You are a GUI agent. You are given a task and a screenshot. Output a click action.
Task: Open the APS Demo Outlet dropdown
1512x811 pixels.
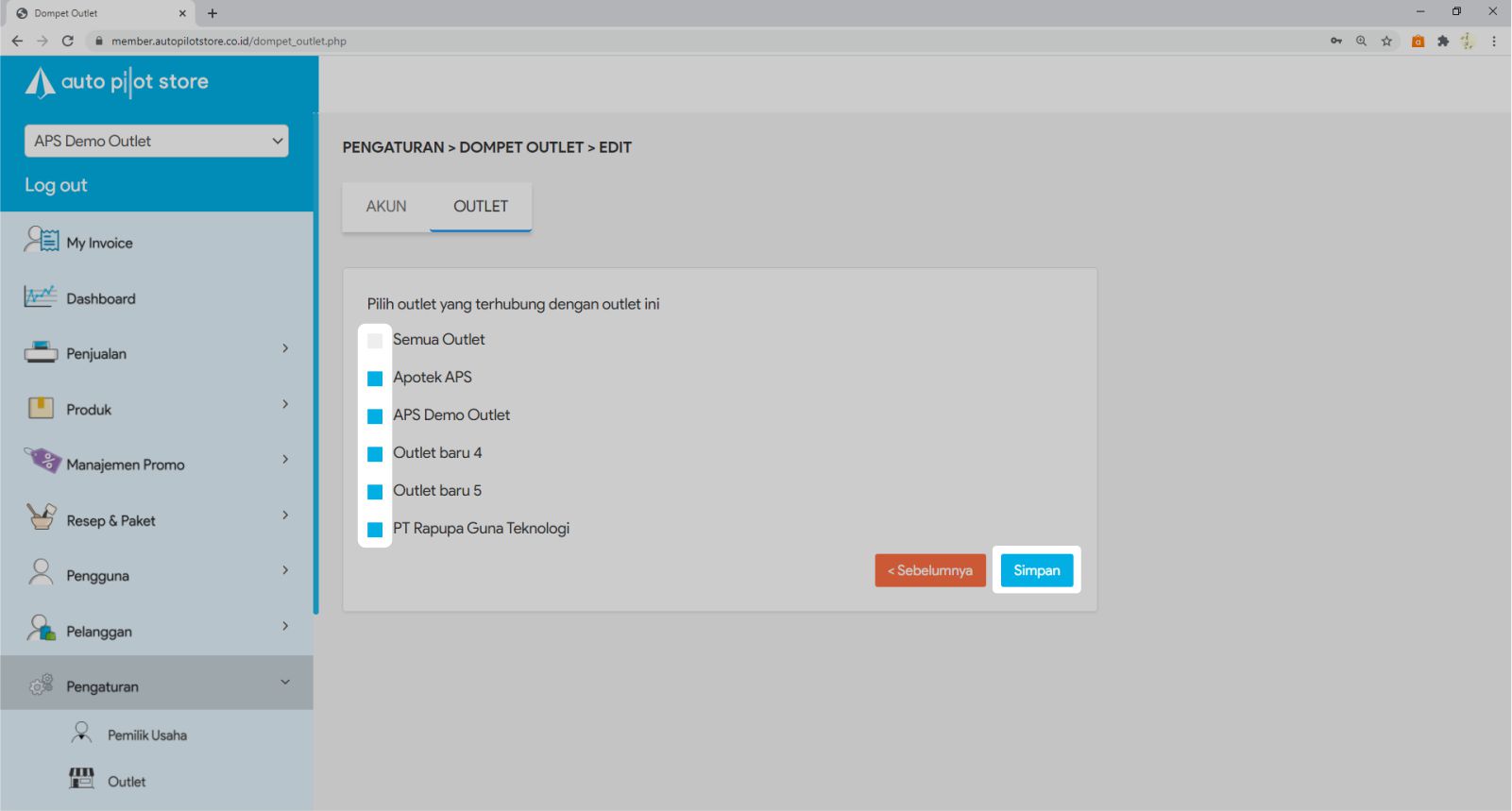[157, 141]
